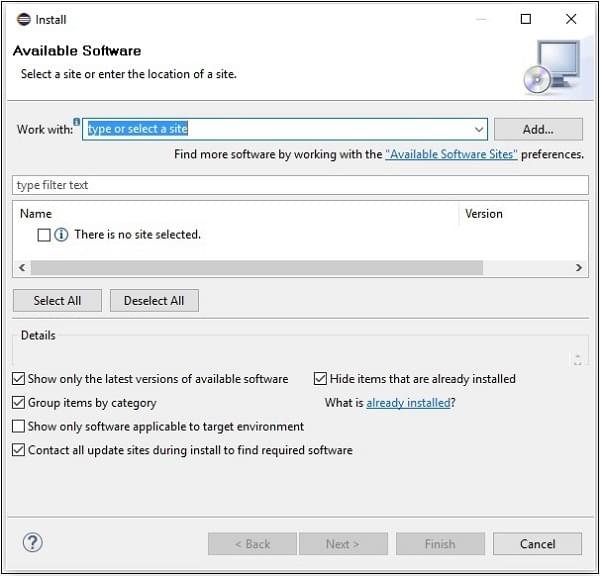
Task: Click the 'Version' column header
Action: (484, 214)
